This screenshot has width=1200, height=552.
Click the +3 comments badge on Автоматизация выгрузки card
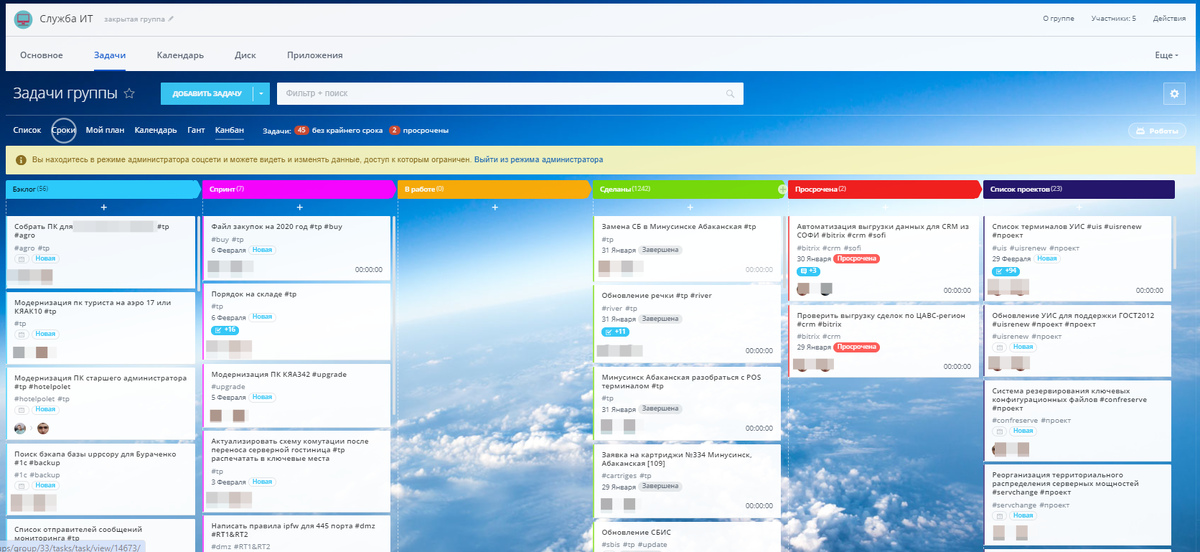[808, 271]
